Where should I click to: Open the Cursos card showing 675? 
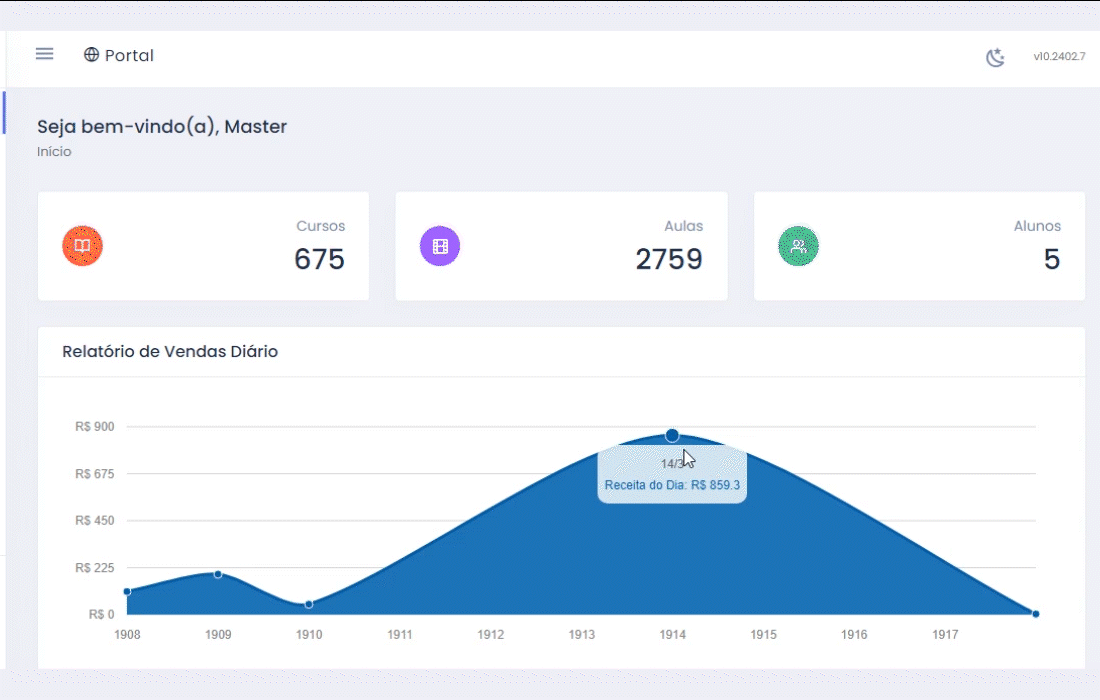coord(203,246)
